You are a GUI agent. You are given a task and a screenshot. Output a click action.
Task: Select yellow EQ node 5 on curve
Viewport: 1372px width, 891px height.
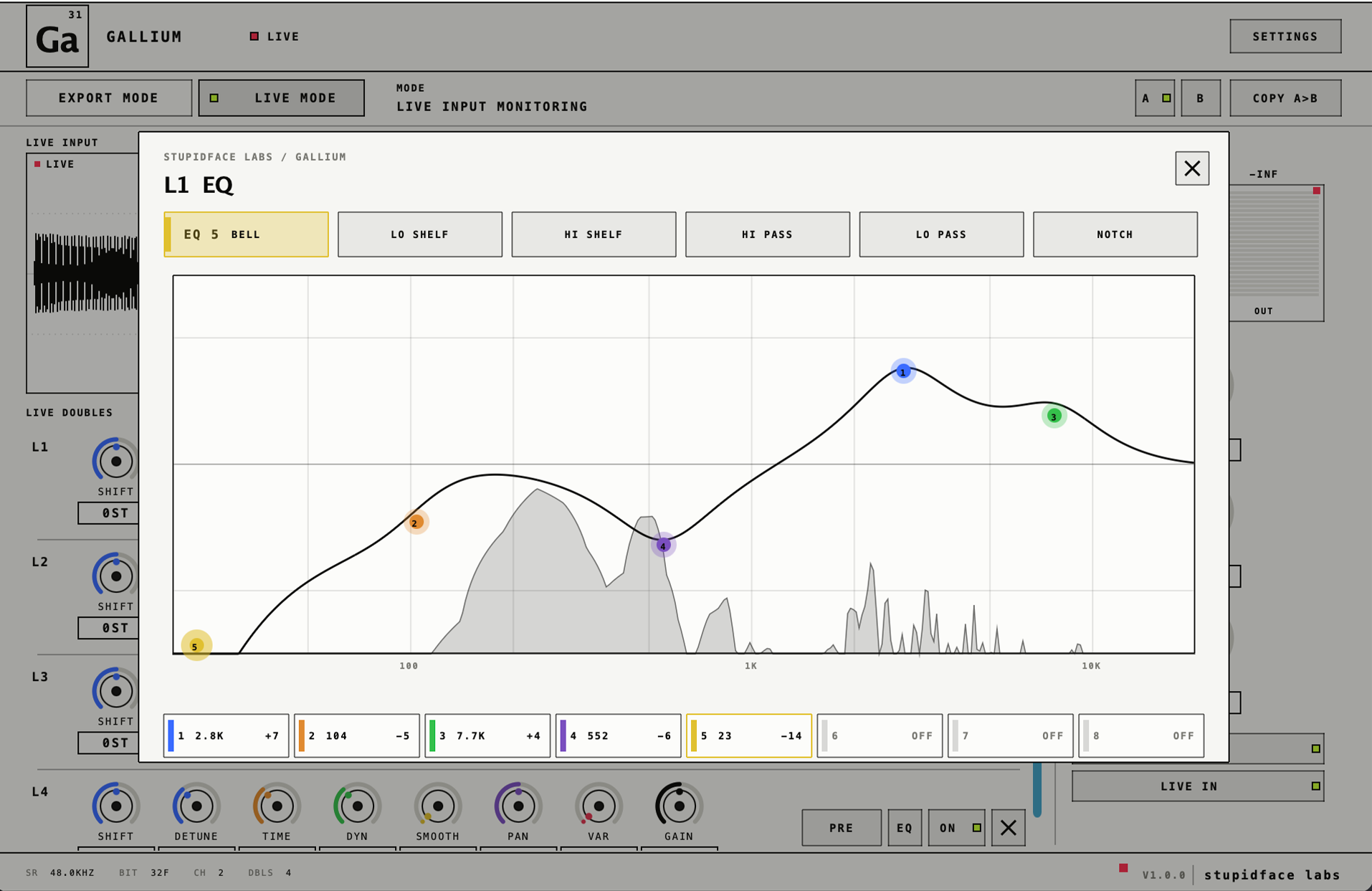[x=196, y=646]
